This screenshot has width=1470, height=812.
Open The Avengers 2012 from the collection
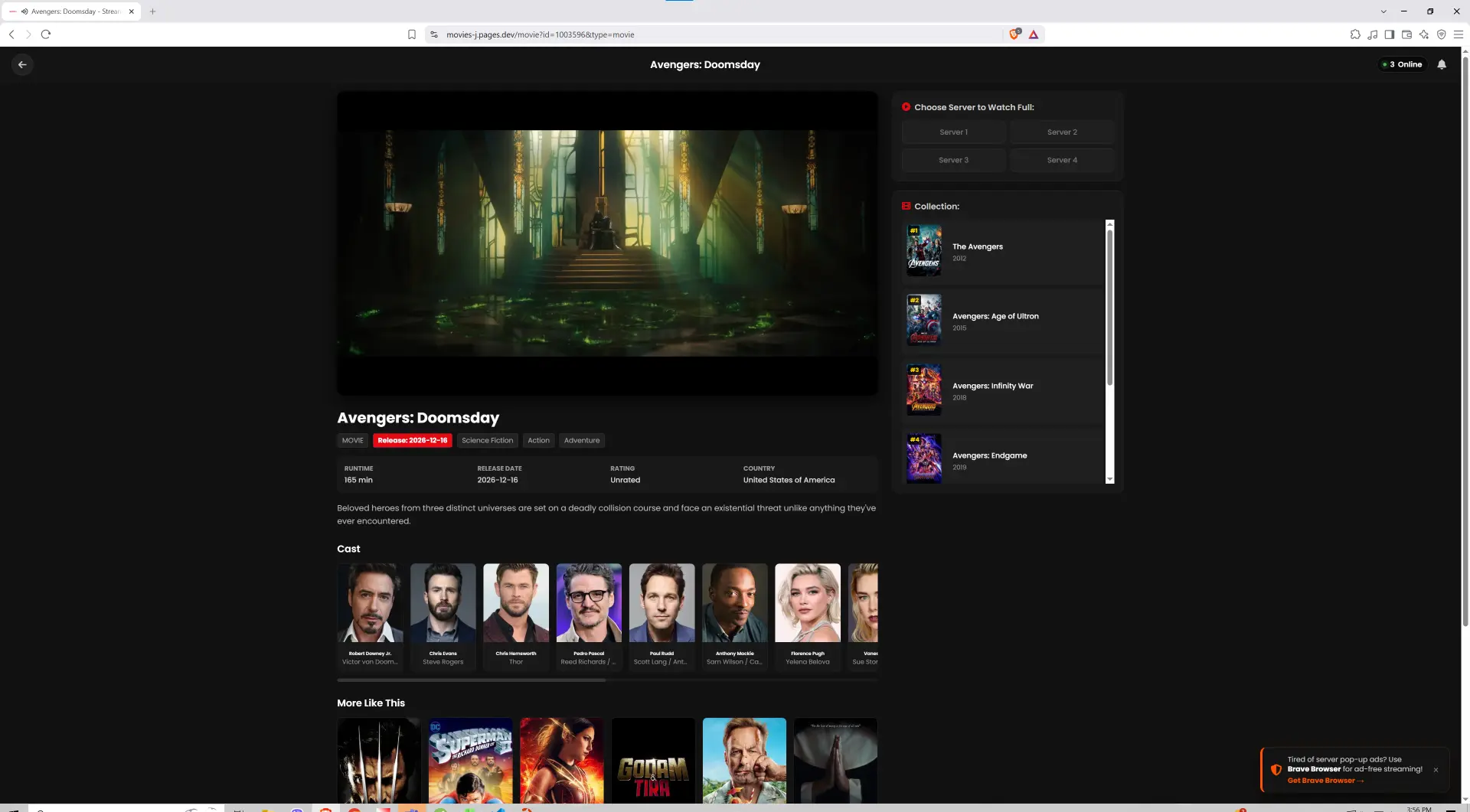(1002, 252)
